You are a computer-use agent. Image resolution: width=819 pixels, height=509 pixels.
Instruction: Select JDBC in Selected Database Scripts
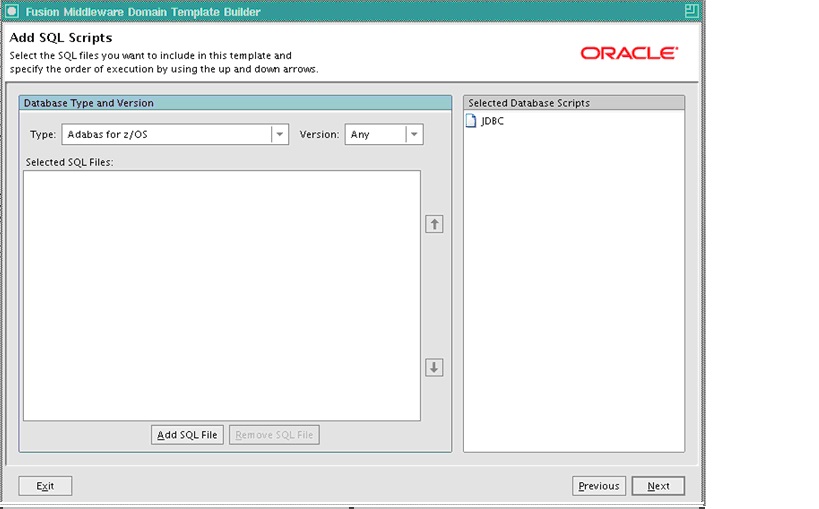tap(492, 121)
